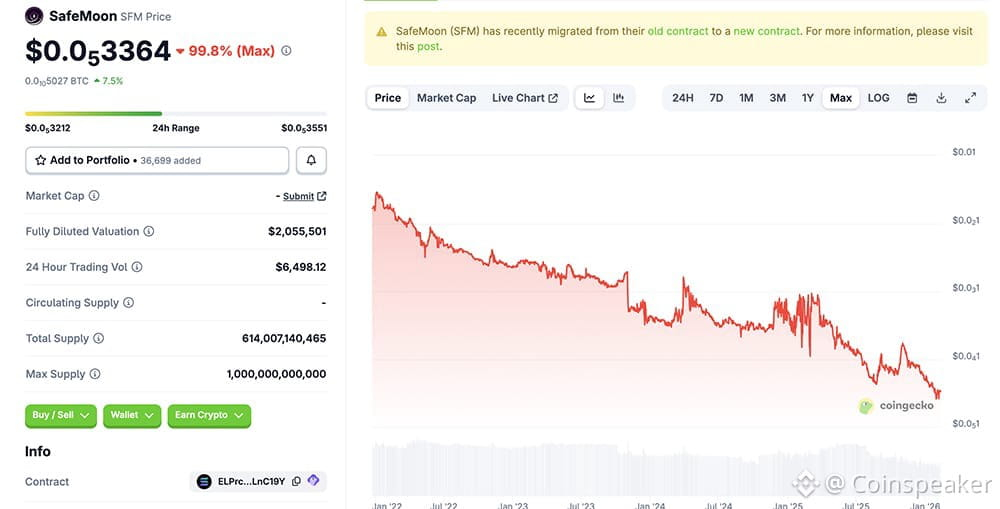This screenshot has width=1000, height=509.
Task: Select the 24H time range
Action: 683,98
